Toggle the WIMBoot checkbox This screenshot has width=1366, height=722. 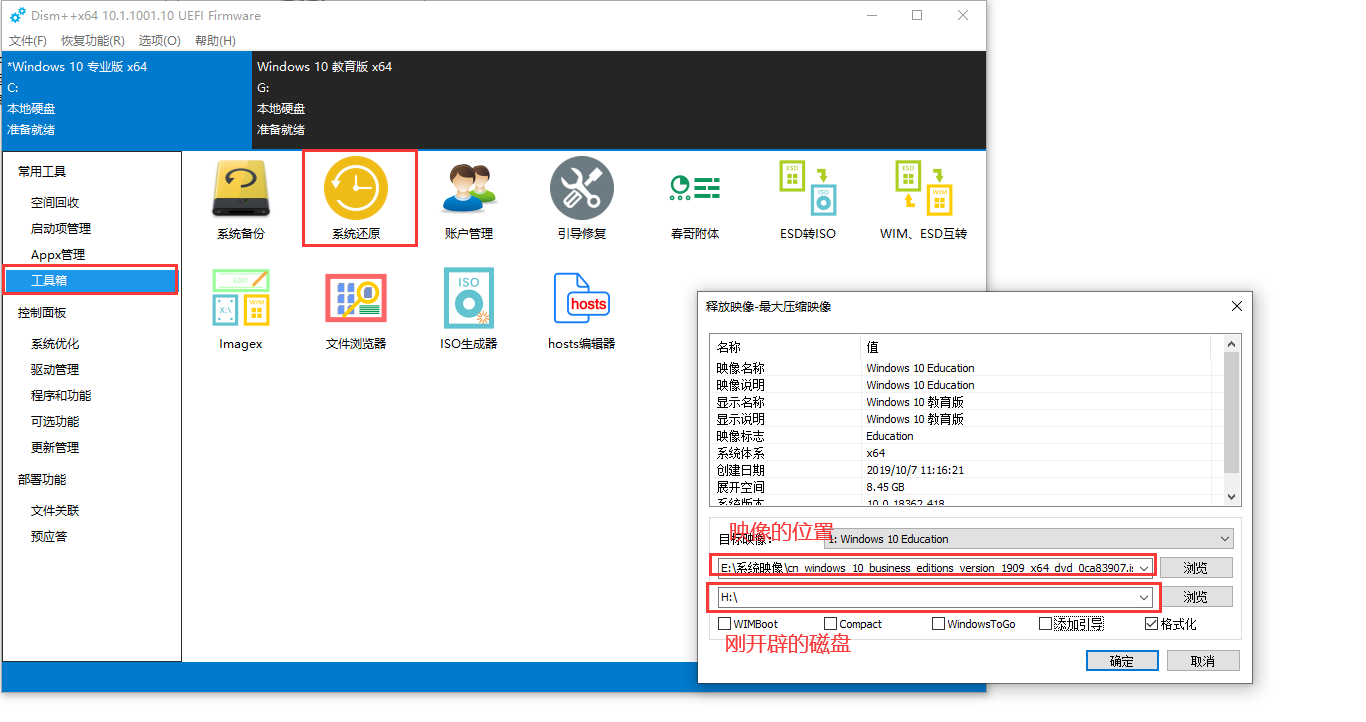point(725,624)
